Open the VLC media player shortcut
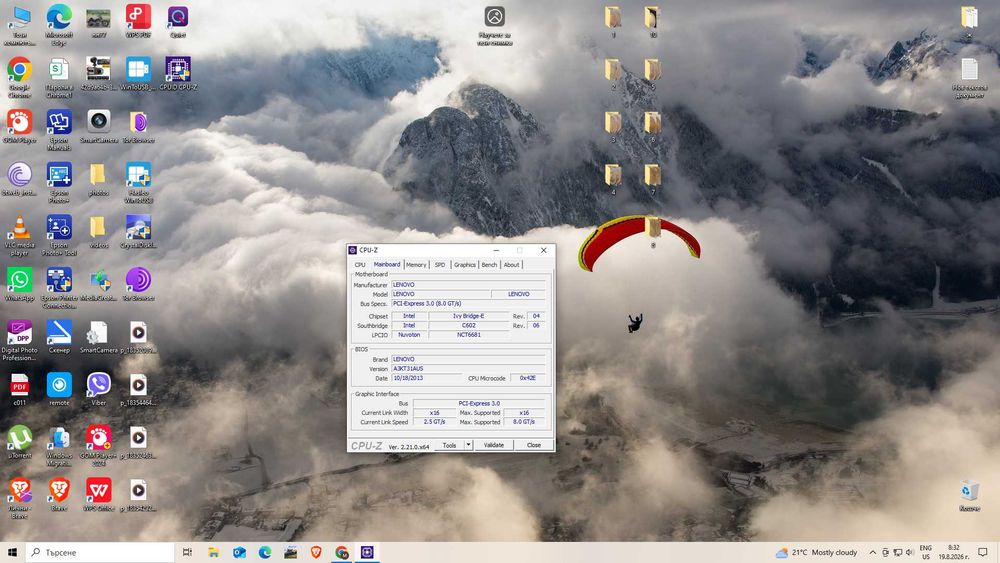 tap(19, 235)
